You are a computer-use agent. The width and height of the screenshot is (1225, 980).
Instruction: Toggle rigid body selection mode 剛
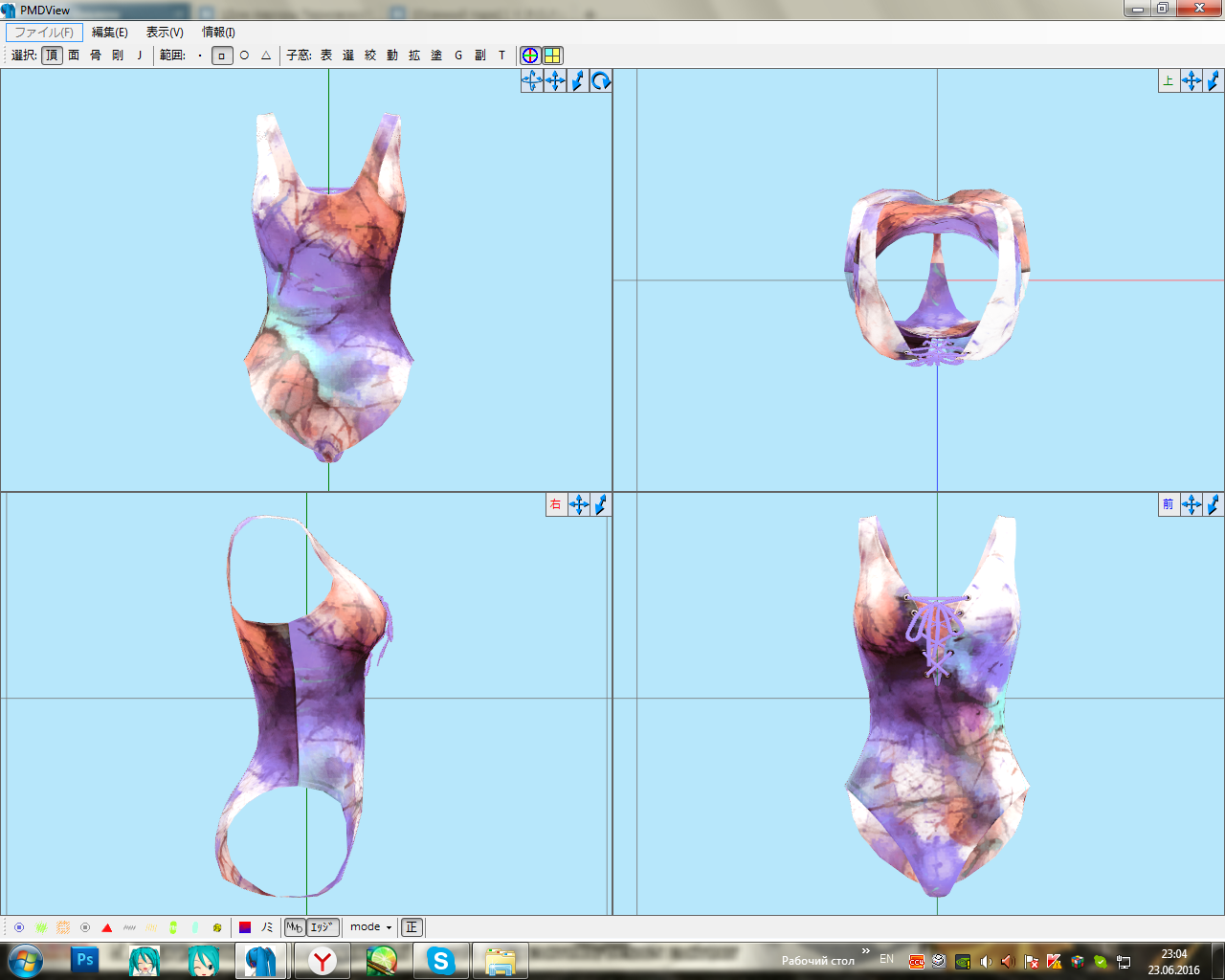tap(118, 56)
